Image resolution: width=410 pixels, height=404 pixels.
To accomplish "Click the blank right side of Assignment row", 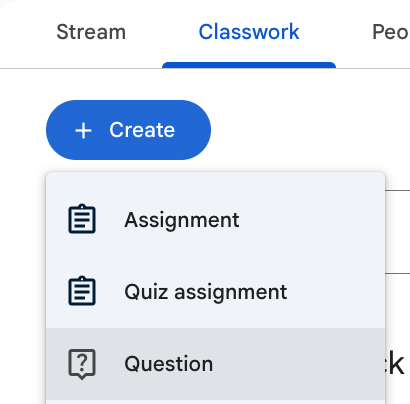I will click(313, 220).
